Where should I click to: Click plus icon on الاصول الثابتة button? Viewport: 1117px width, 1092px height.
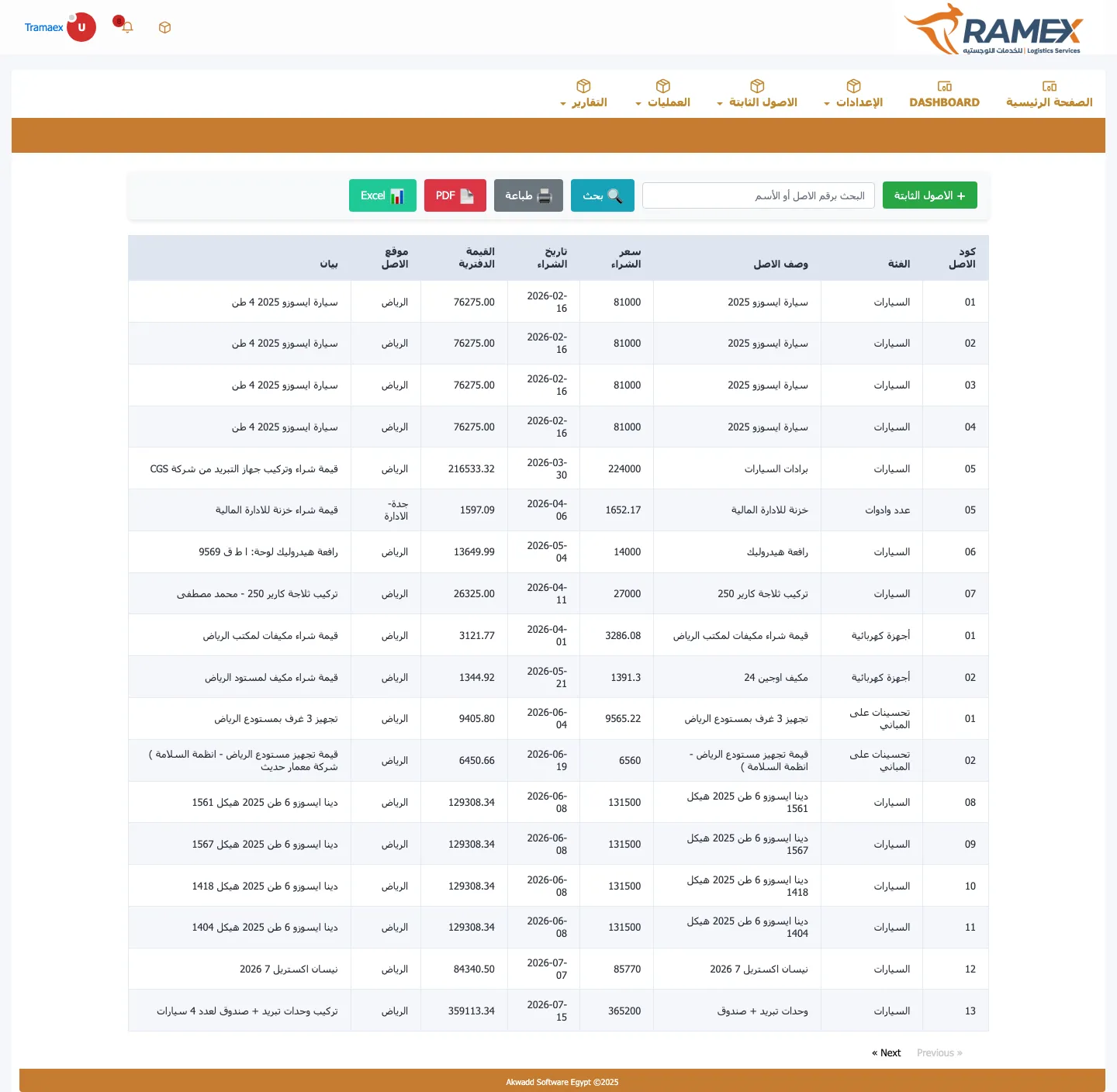961,195
